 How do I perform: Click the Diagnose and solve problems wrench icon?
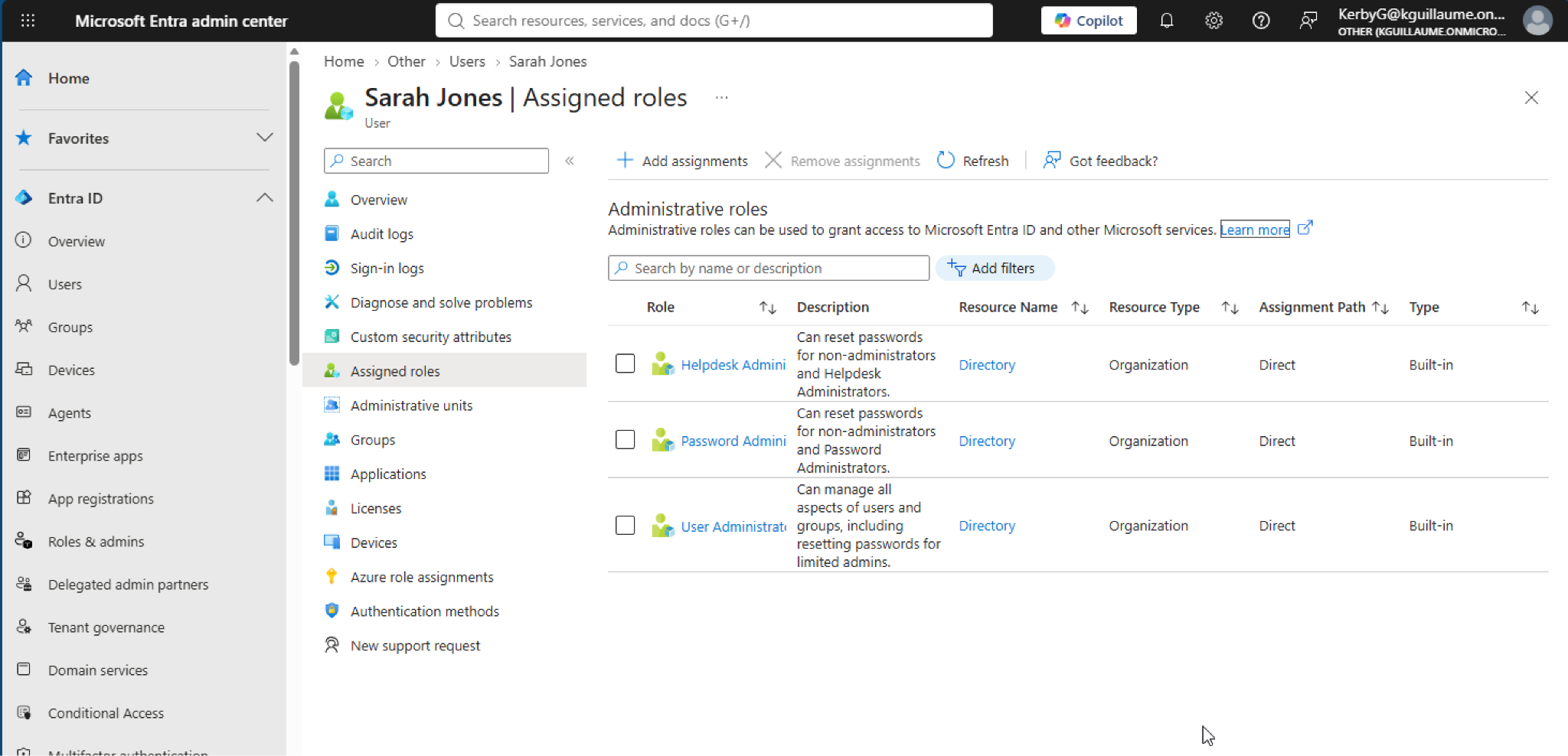click(x=332, y=302)
